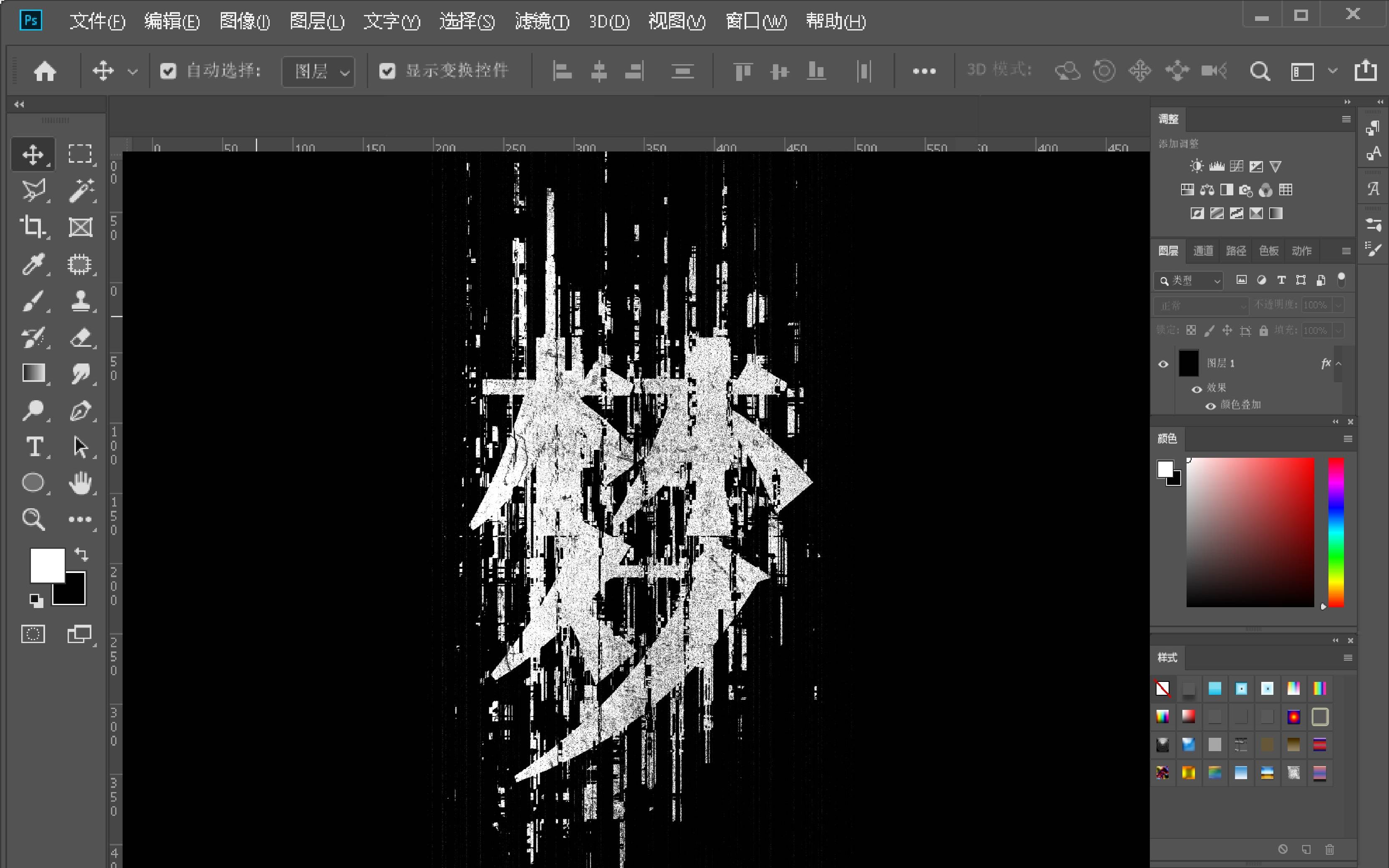Swap foreground and background colors
The image size is (1389, 868).
coord(81,554)
